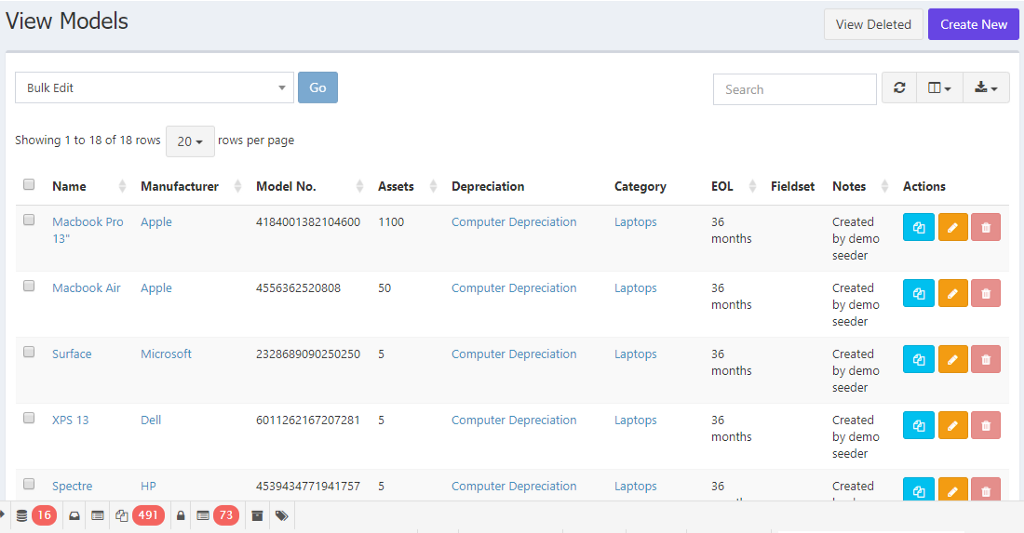Click the tags icon in debug bar
Viewport: 1024px width, 533px height.
click(282, 516)
